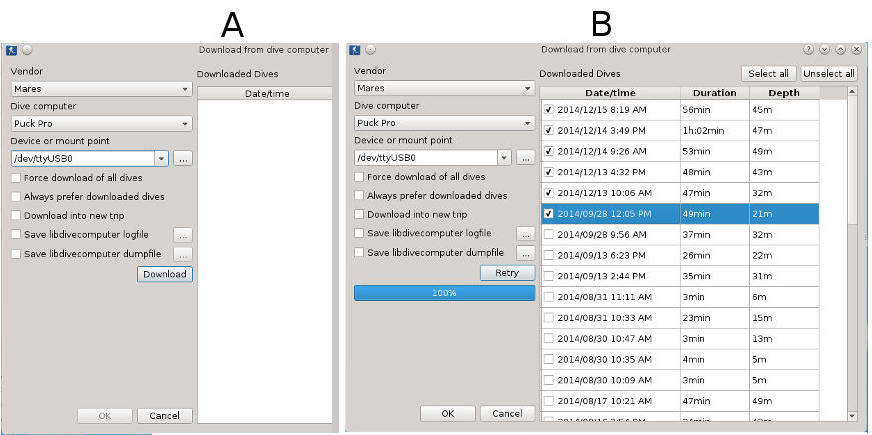
Task: Click the '...' button for logfile in window A
Action: click(182, 235)
